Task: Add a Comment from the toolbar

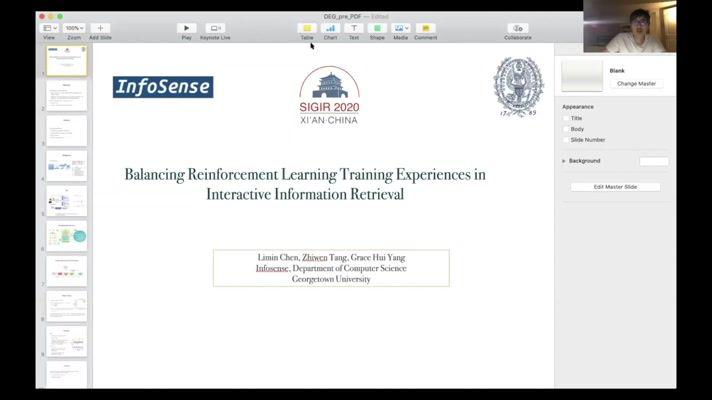Action: coord(425,28)
